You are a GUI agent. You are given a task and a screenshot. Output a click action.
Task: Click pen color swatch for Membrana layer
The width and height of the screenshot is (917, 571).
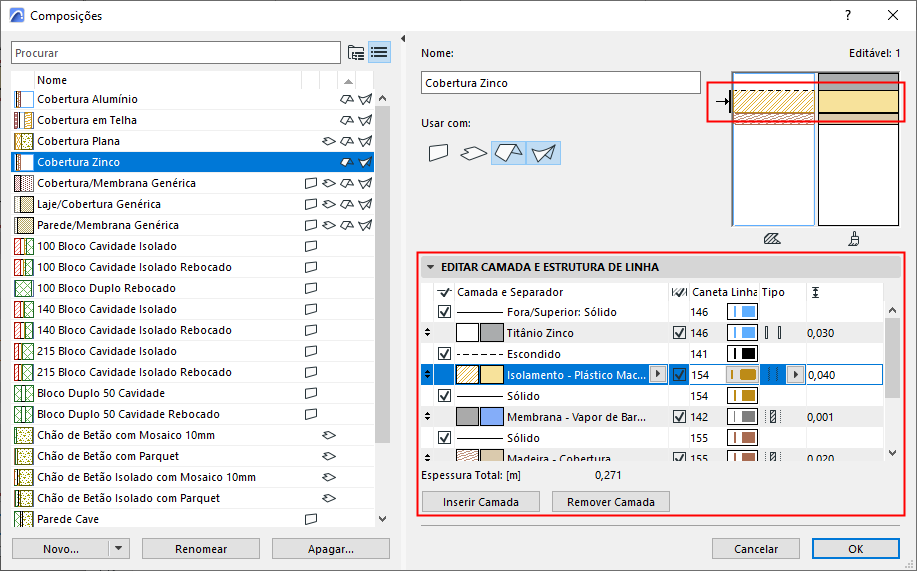(x=742, y=417)
